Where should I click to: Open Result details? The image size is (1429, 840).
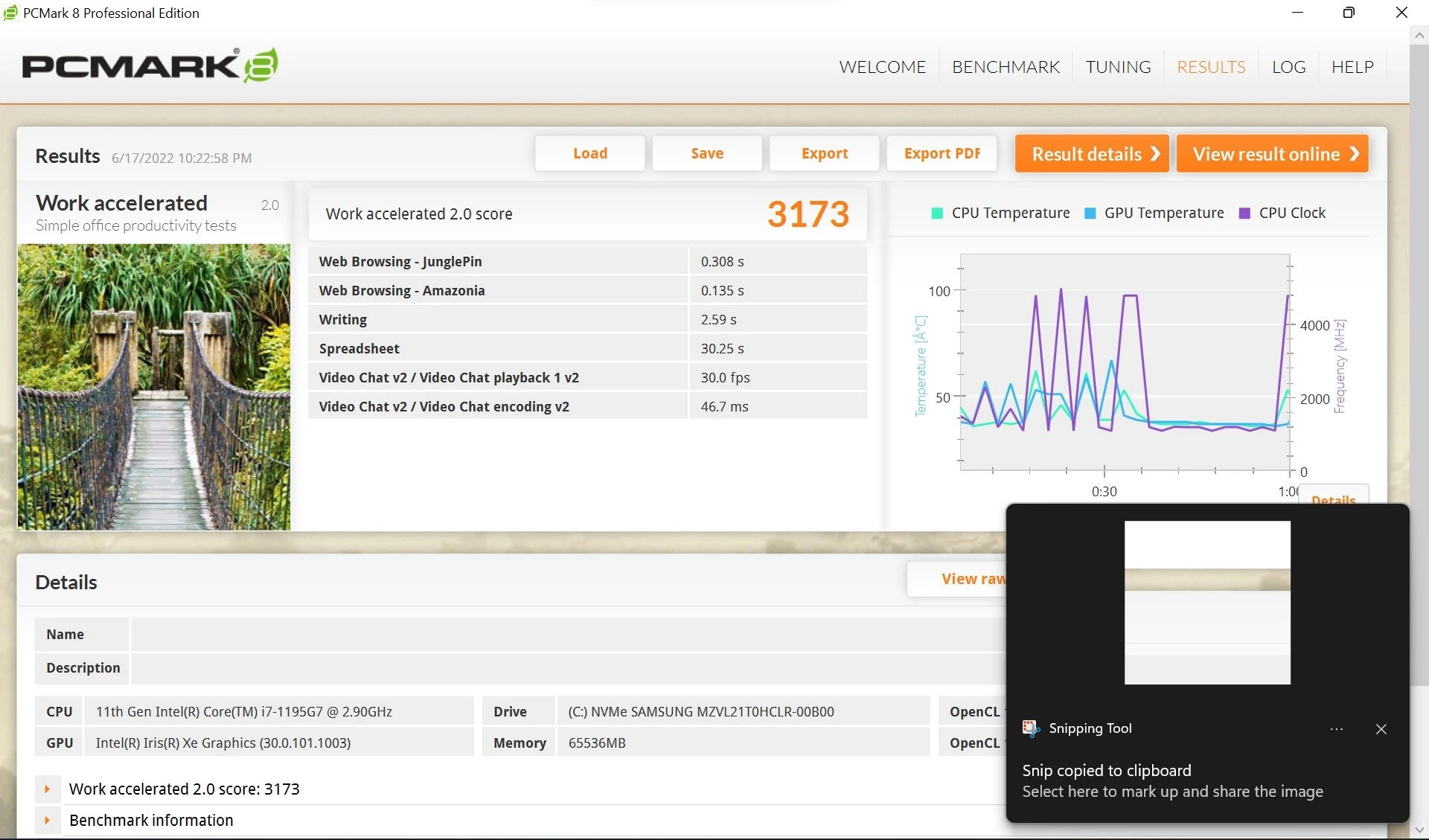[x=1092, y=154]
